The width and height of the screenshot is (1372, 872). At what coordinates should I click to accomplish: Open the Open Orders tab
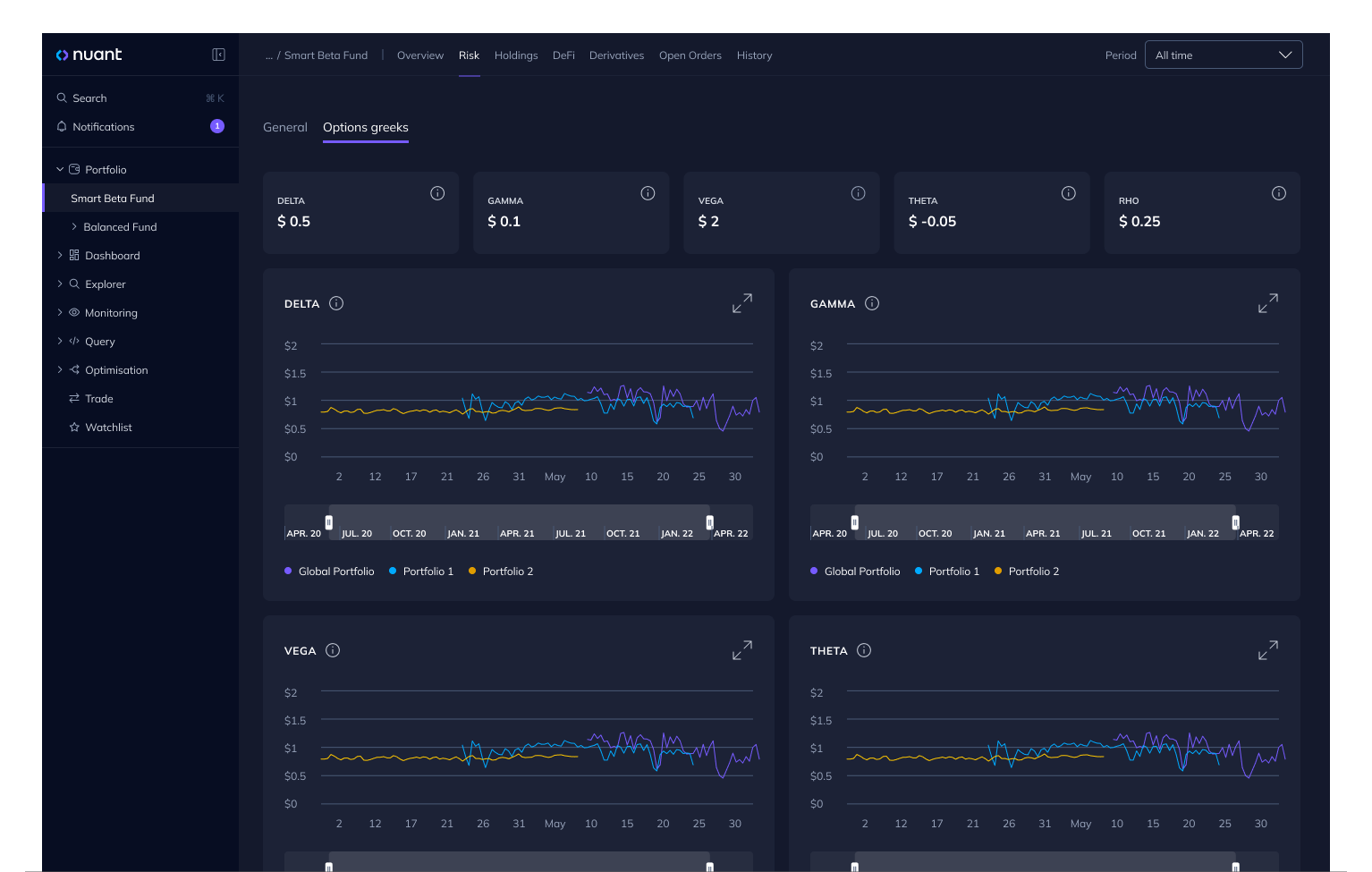point(690,55)
